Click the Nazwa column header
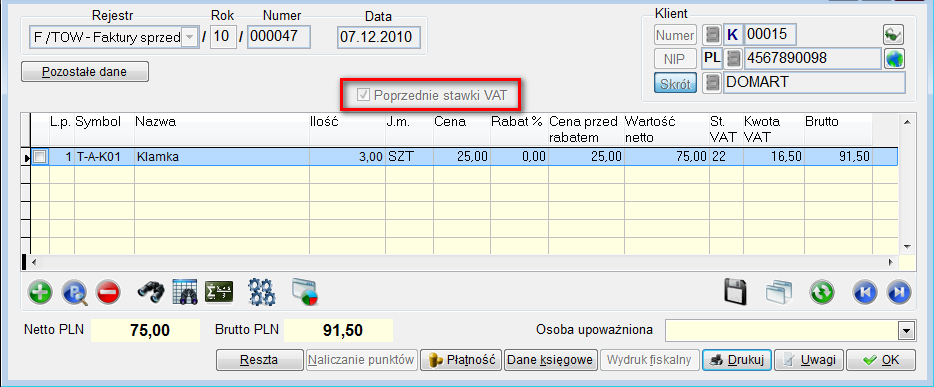The width and height of the screenshot is (934, 387). [x=222, y=129]
